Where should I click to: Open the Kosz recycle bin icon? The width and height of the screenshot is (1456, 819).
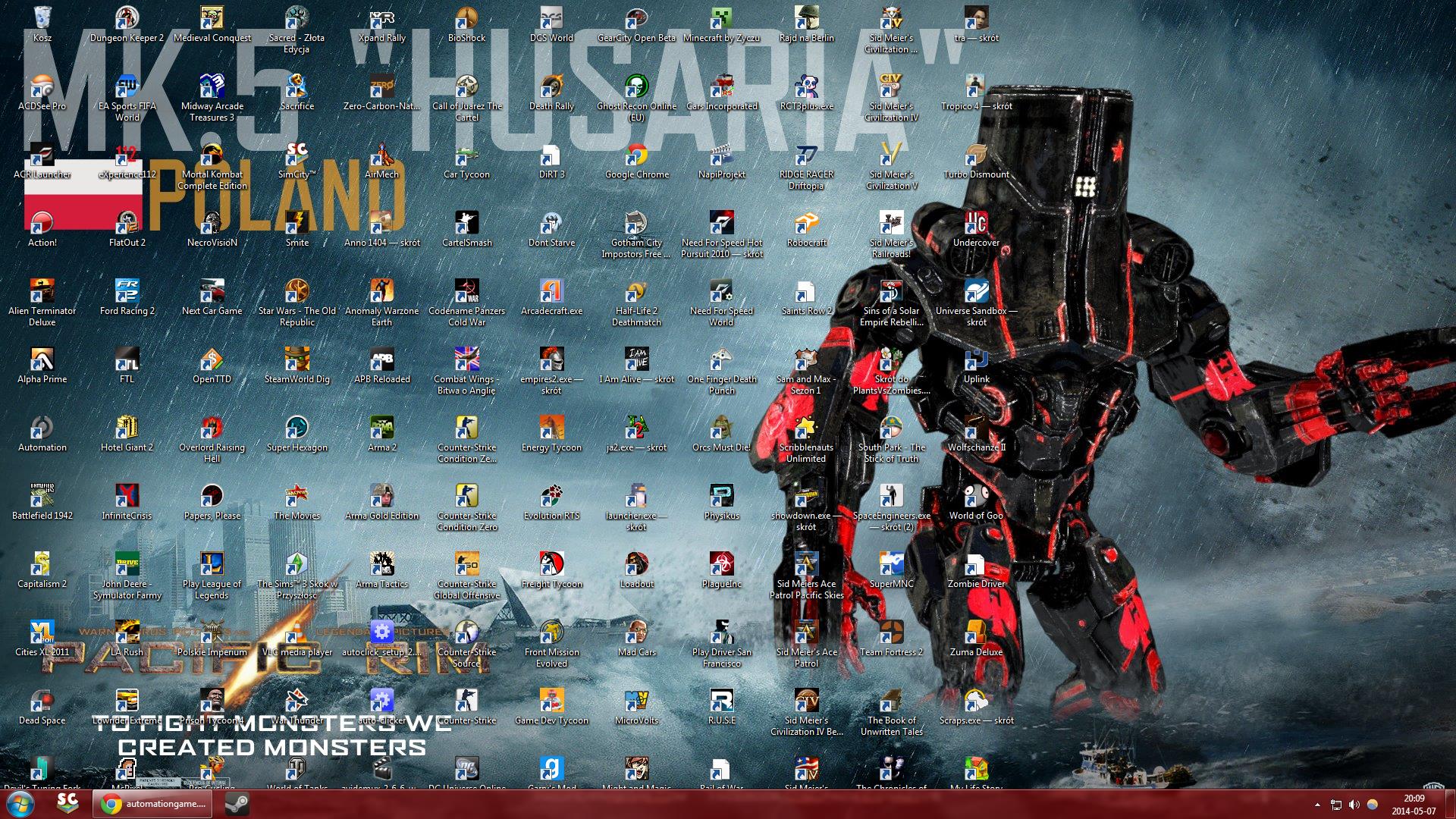coord(42,24)
